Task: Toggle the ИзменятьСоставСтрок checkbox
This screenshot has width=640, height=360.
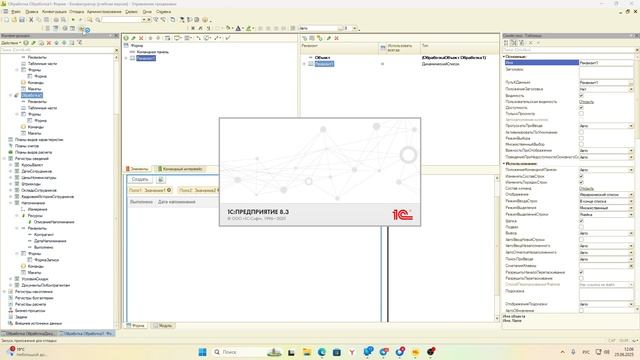Action: coord(581,176)
